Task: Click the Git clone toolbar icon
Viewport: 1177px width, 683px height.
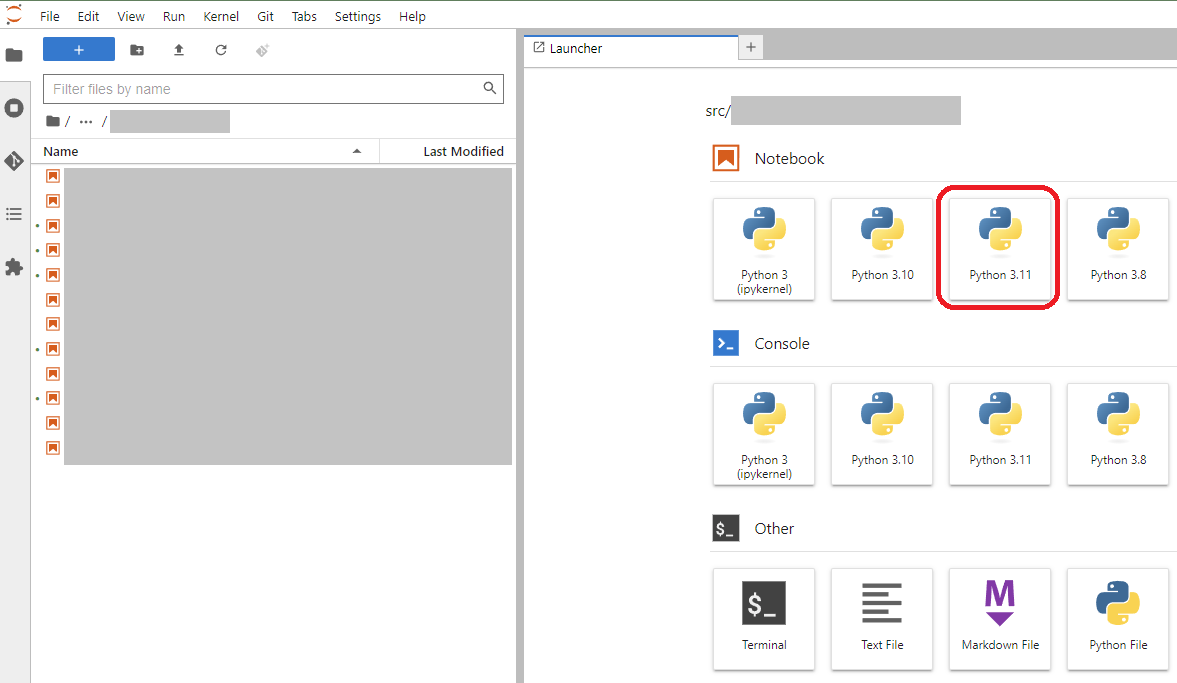Action: (262, 50)
